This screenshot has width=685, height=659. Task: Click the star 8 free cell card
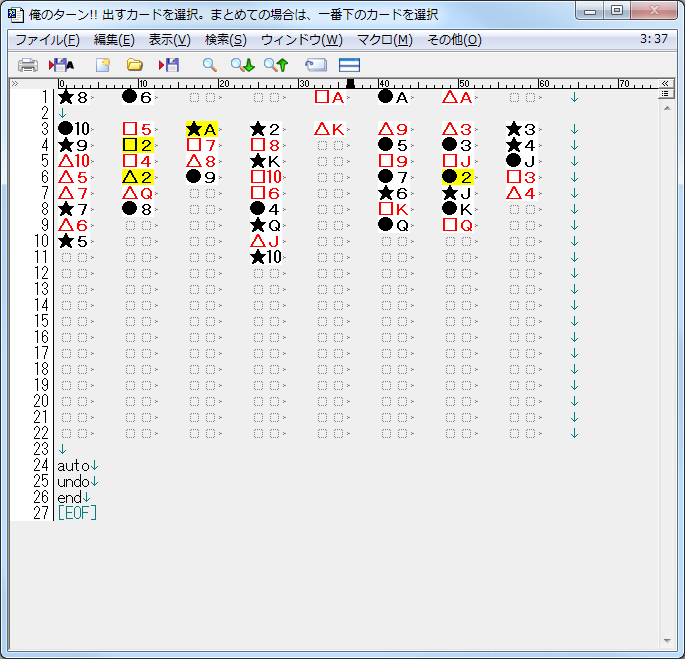pos(73,97)
